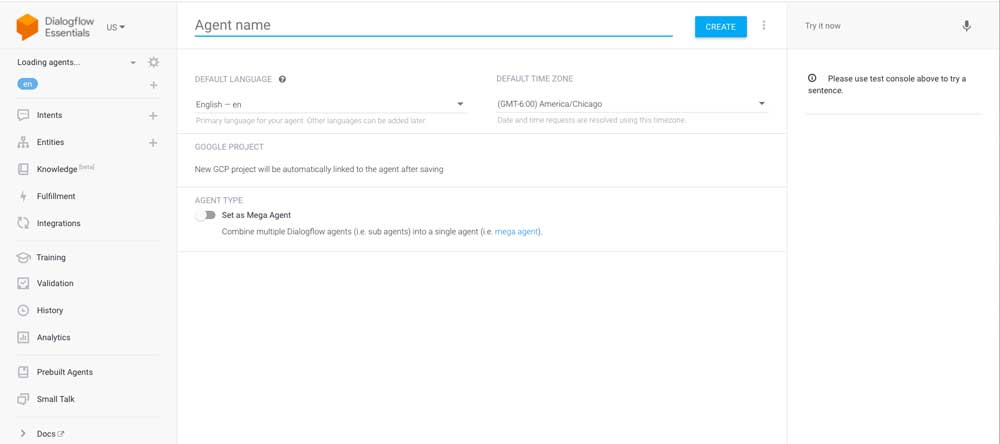Go to Analytics in the sidebar

54,337
